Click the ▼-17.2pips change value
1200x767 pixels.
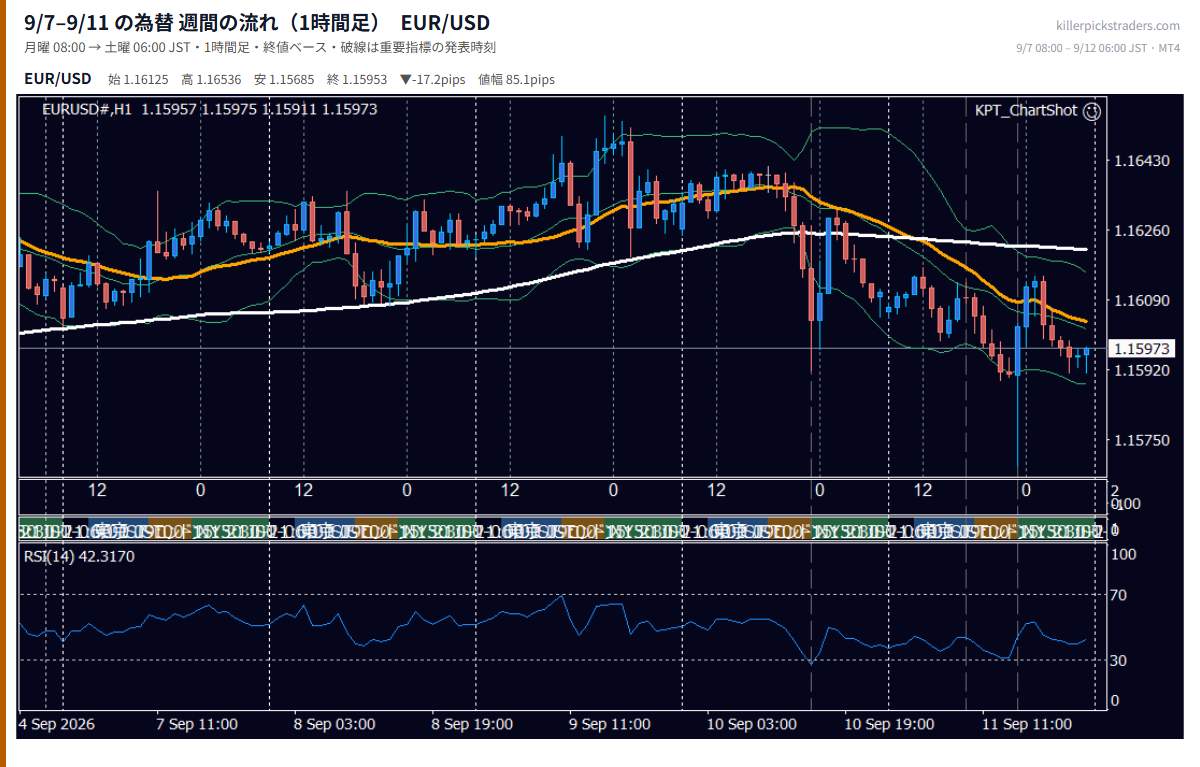coord(433,79)
